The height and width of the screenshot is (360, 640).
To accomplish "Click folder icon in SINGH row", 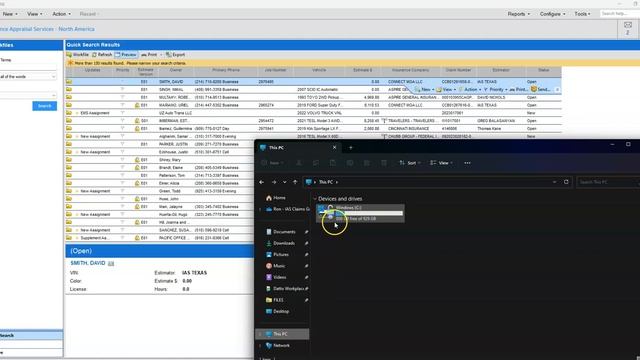I will 69,89.
